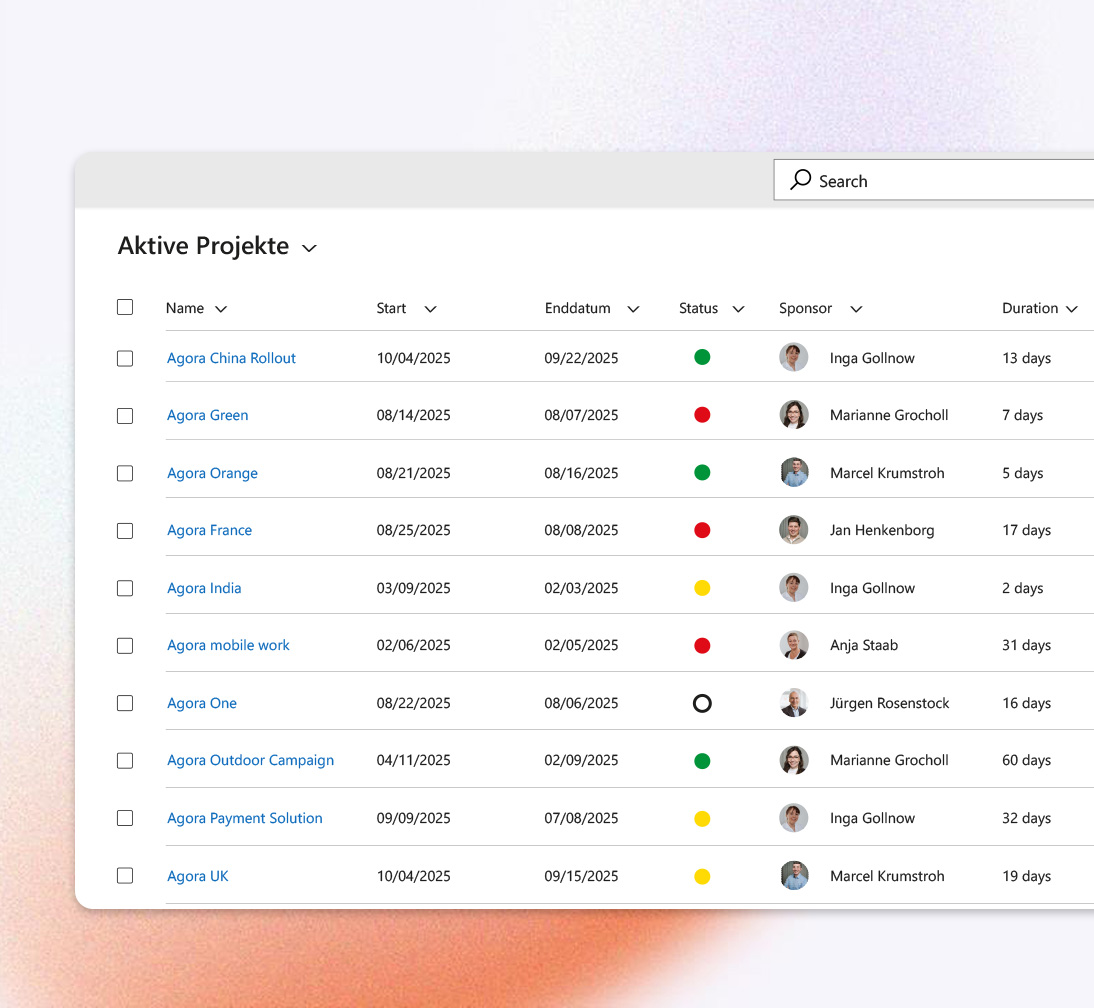Open the Sponsor column chevron menu
1094x1008 pixels.
point(856,309)
